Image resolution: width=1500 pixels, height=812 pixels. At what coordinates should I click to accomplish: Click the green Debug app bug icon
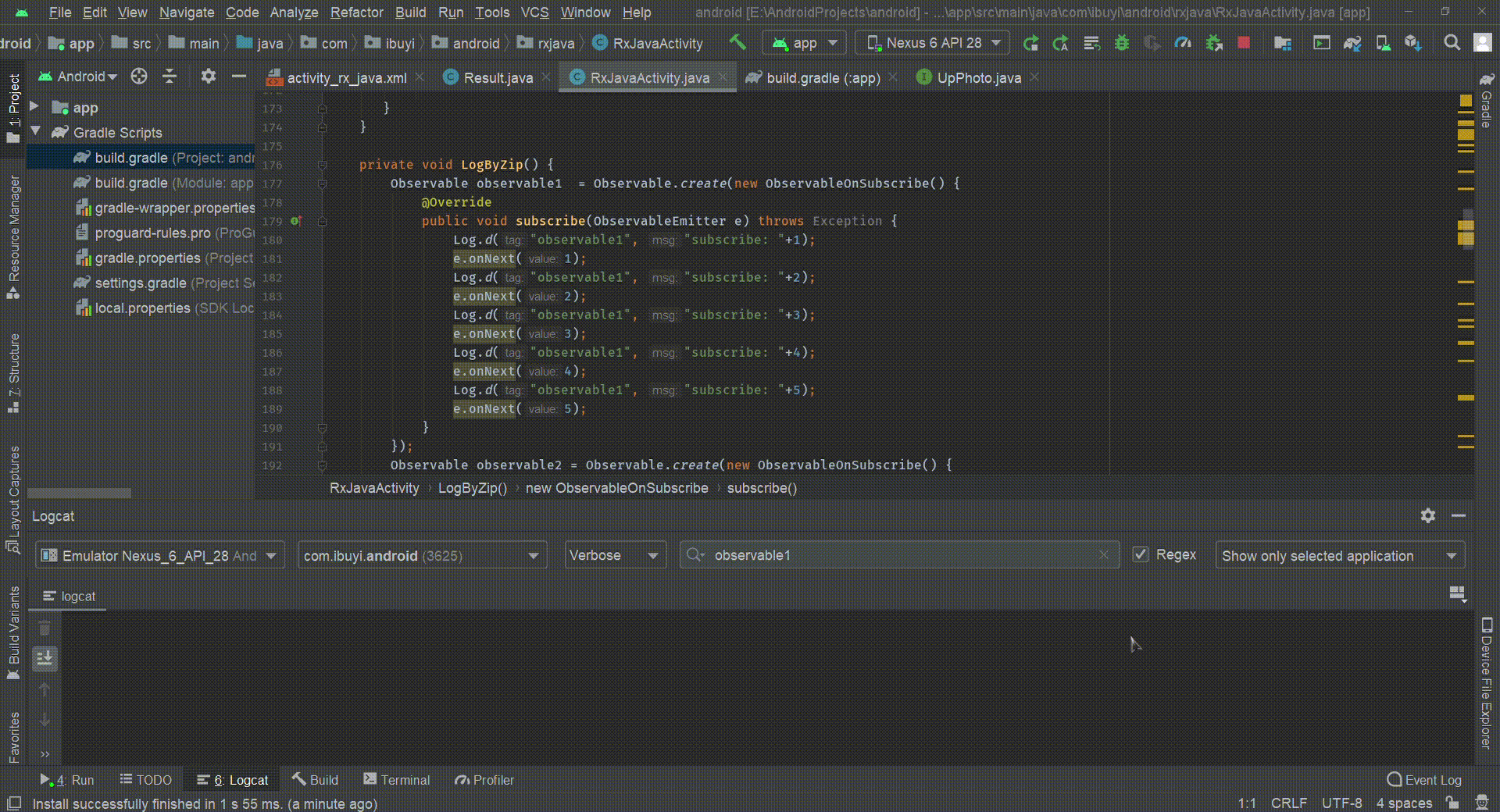pos(1122,43)
